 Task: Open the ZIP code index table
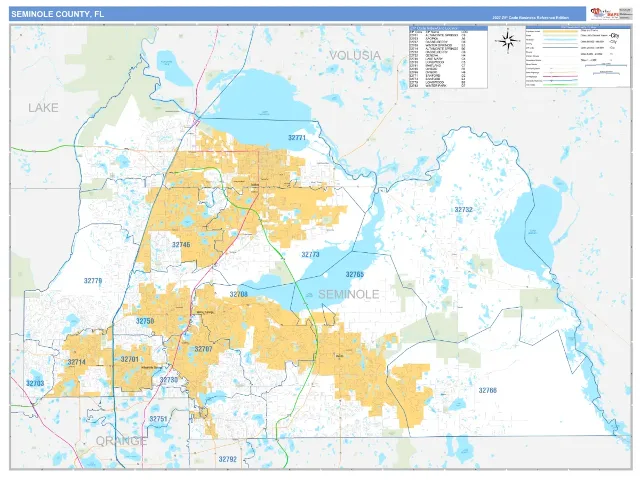[448, 57]
